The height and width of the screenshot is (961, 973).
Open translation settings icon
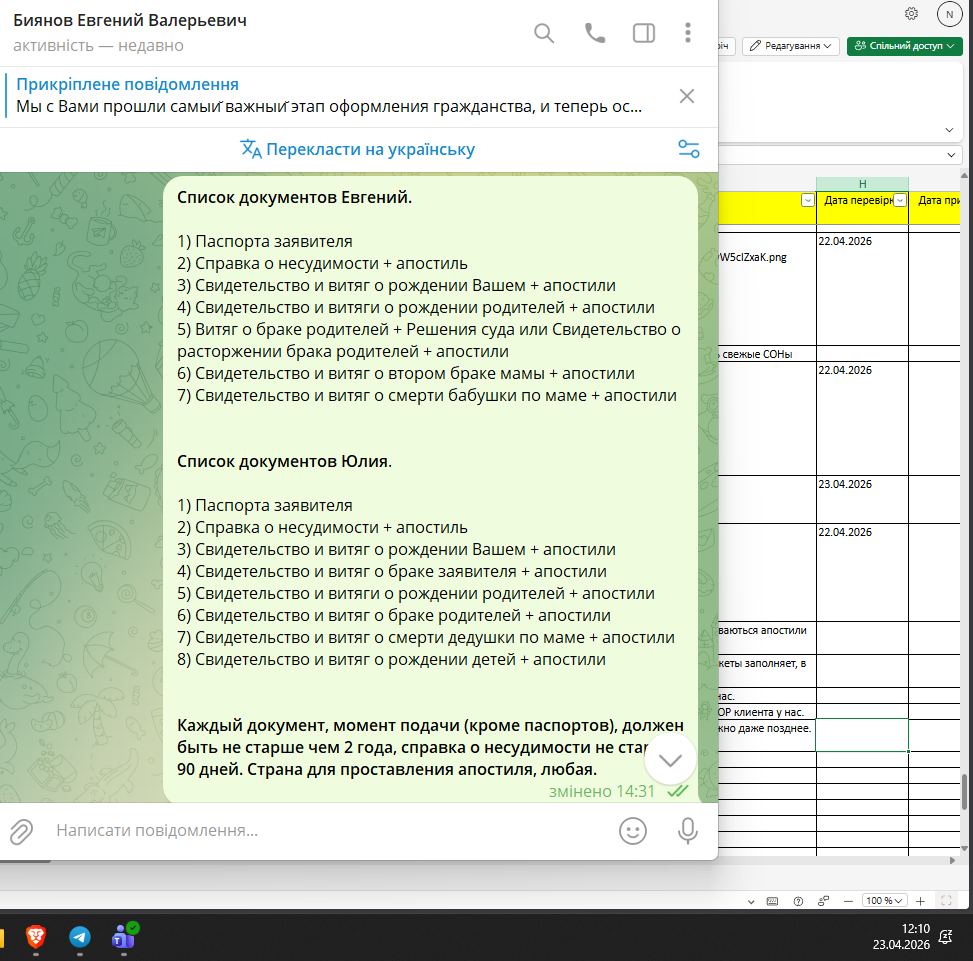689,149
